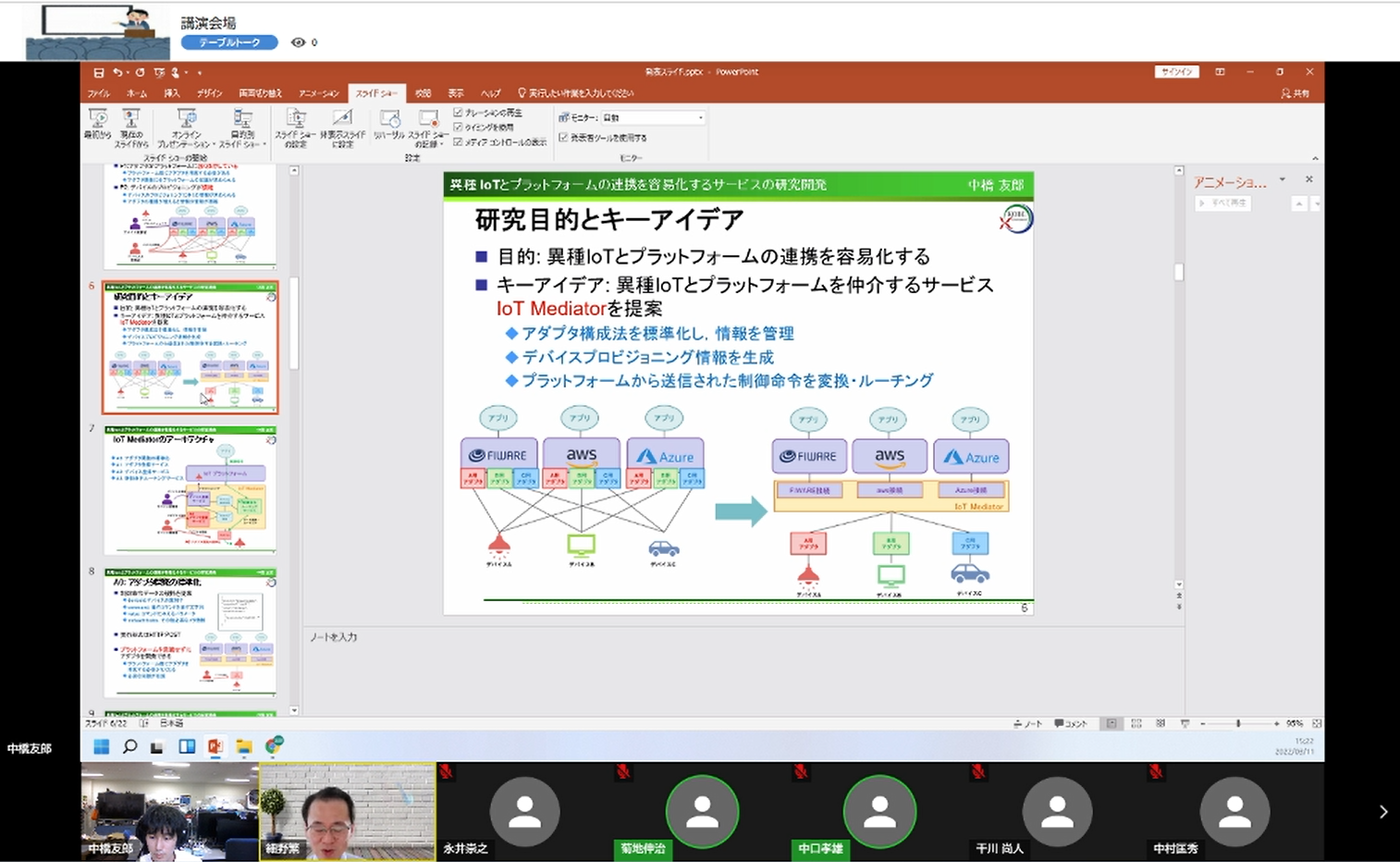Image resolution: width=1400 pixels, height=862 pixels.
Task: Click the 95% zoom level value
Action: click(1295, 724)
